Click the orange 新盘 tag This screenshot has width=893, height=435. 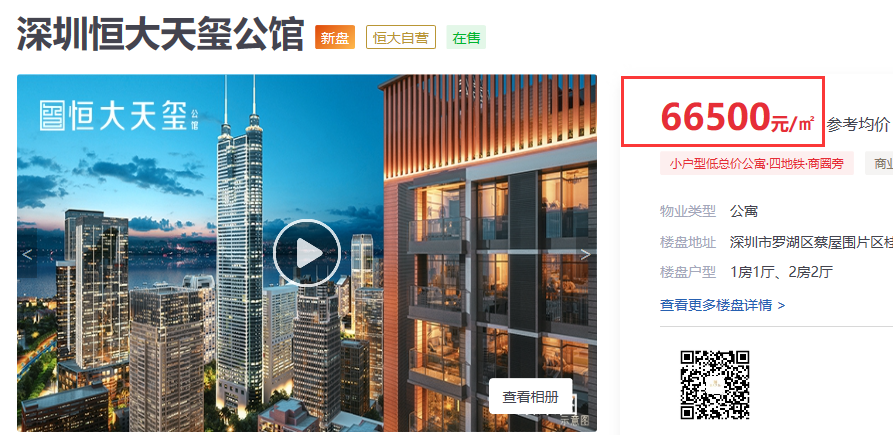[x=335, y=38]
